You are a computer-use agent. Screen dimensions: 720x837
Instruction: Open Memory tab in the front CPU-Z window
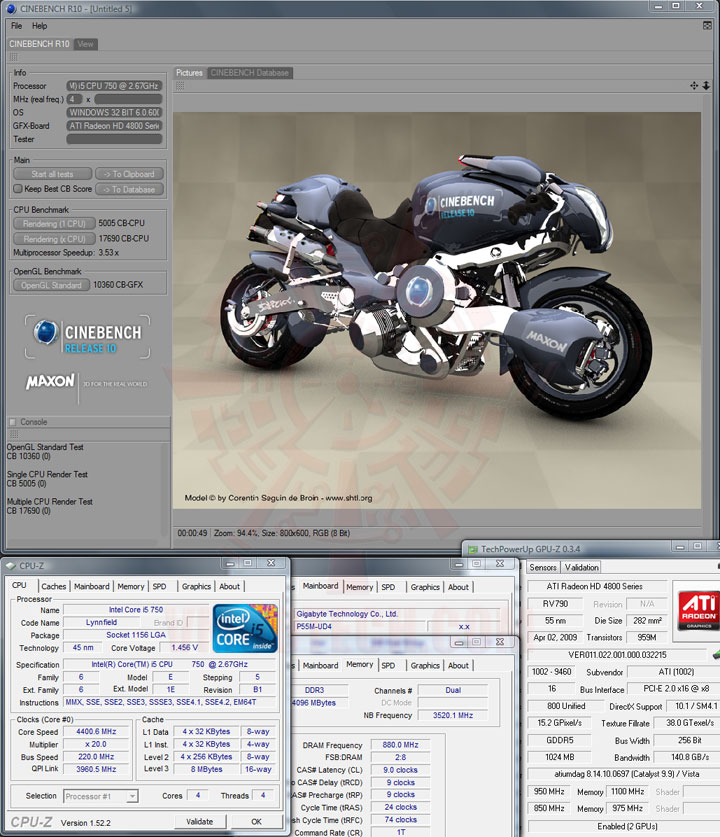click(131, 586)
